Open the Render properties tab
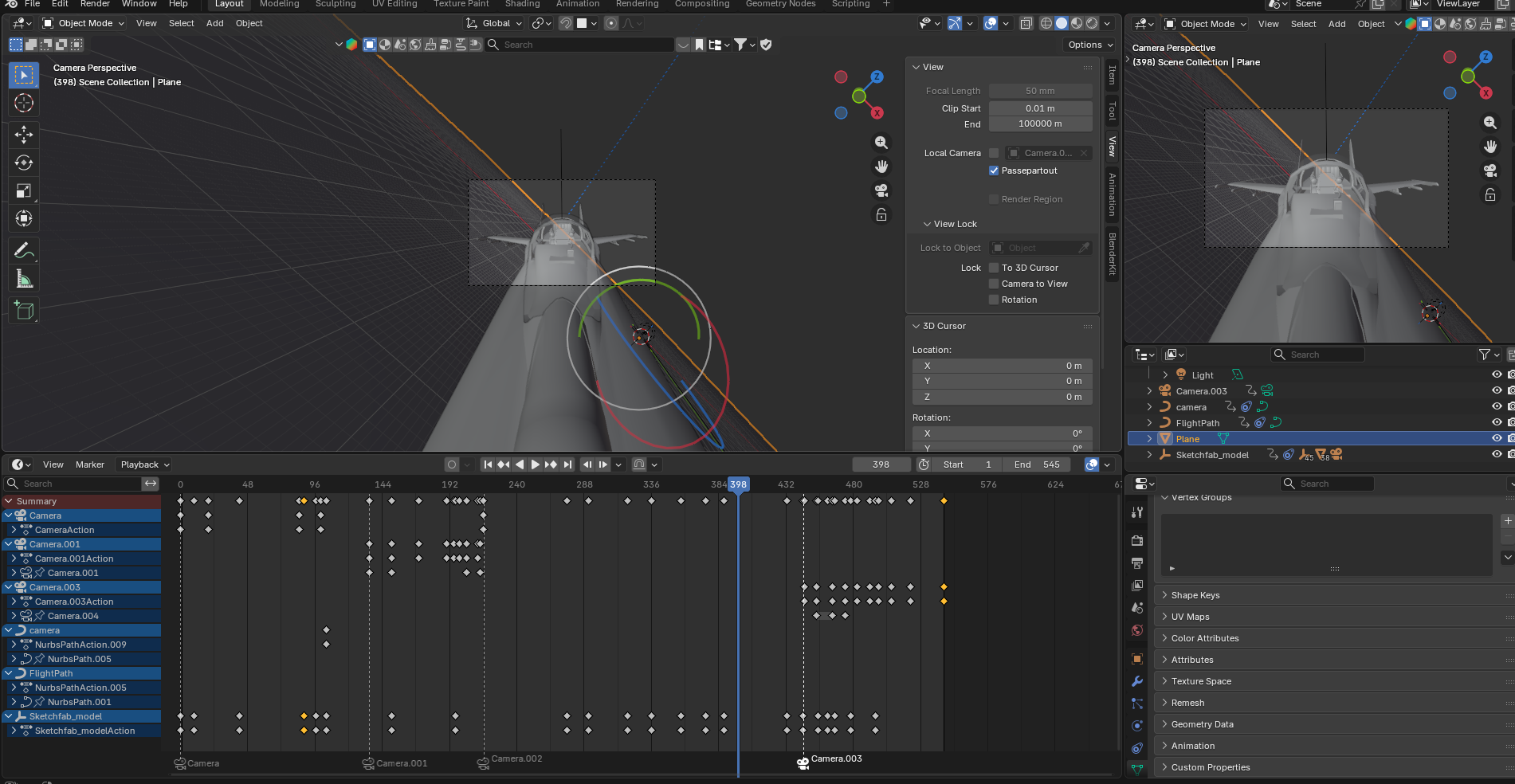 tap(1137, 541)
